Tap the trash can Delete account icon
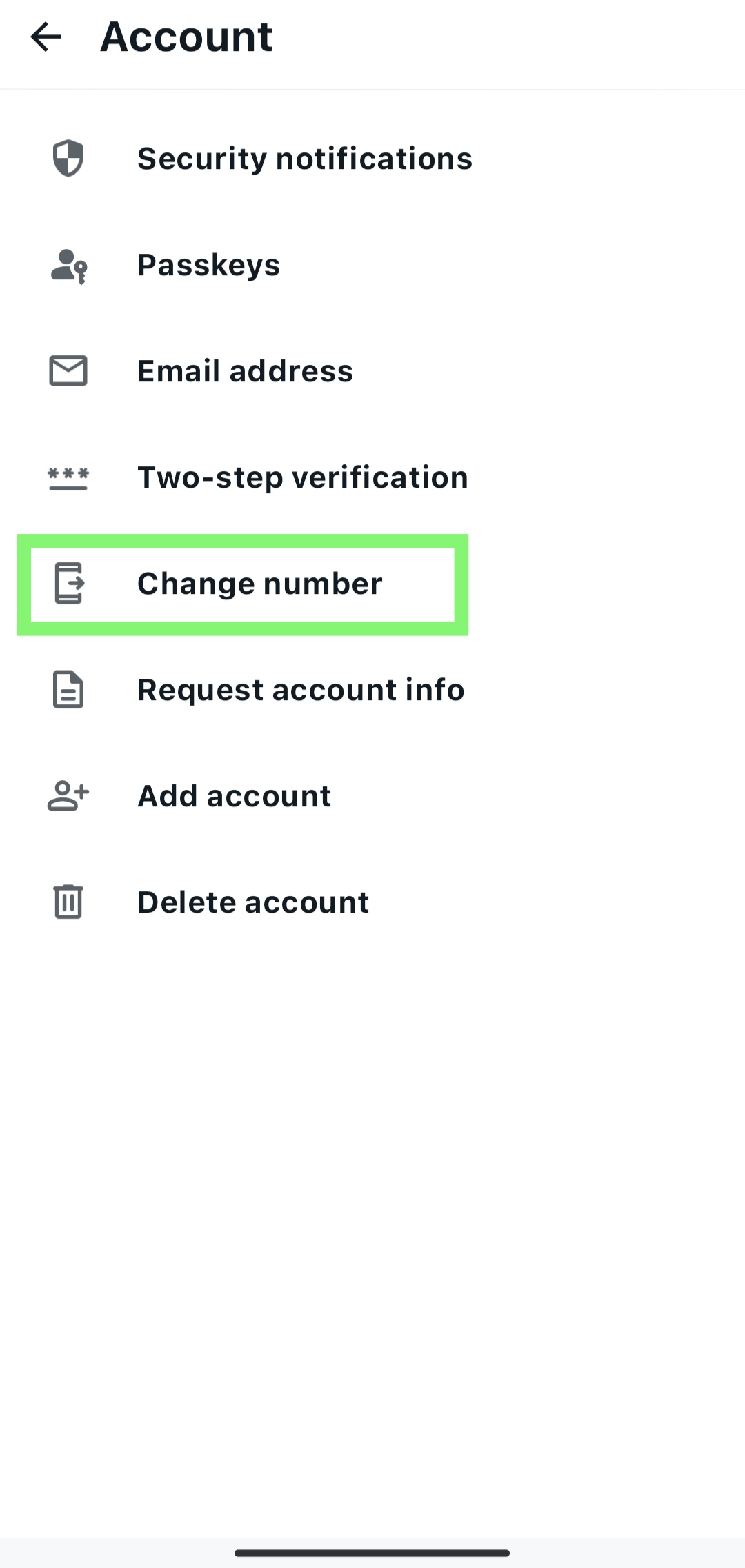Screen dimensions: 745x1568 (x=68, y=902)
